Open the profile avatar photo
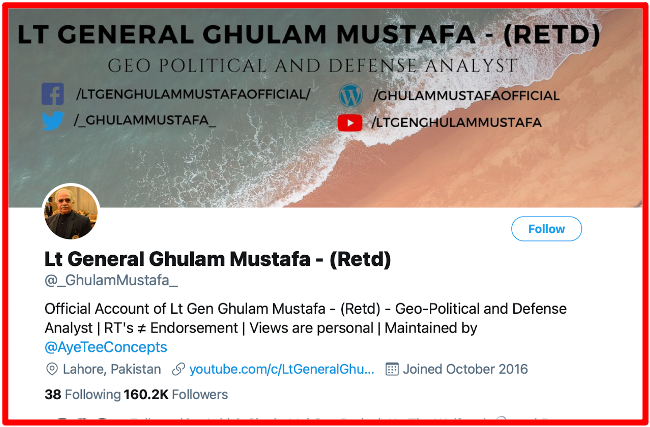 71,212
